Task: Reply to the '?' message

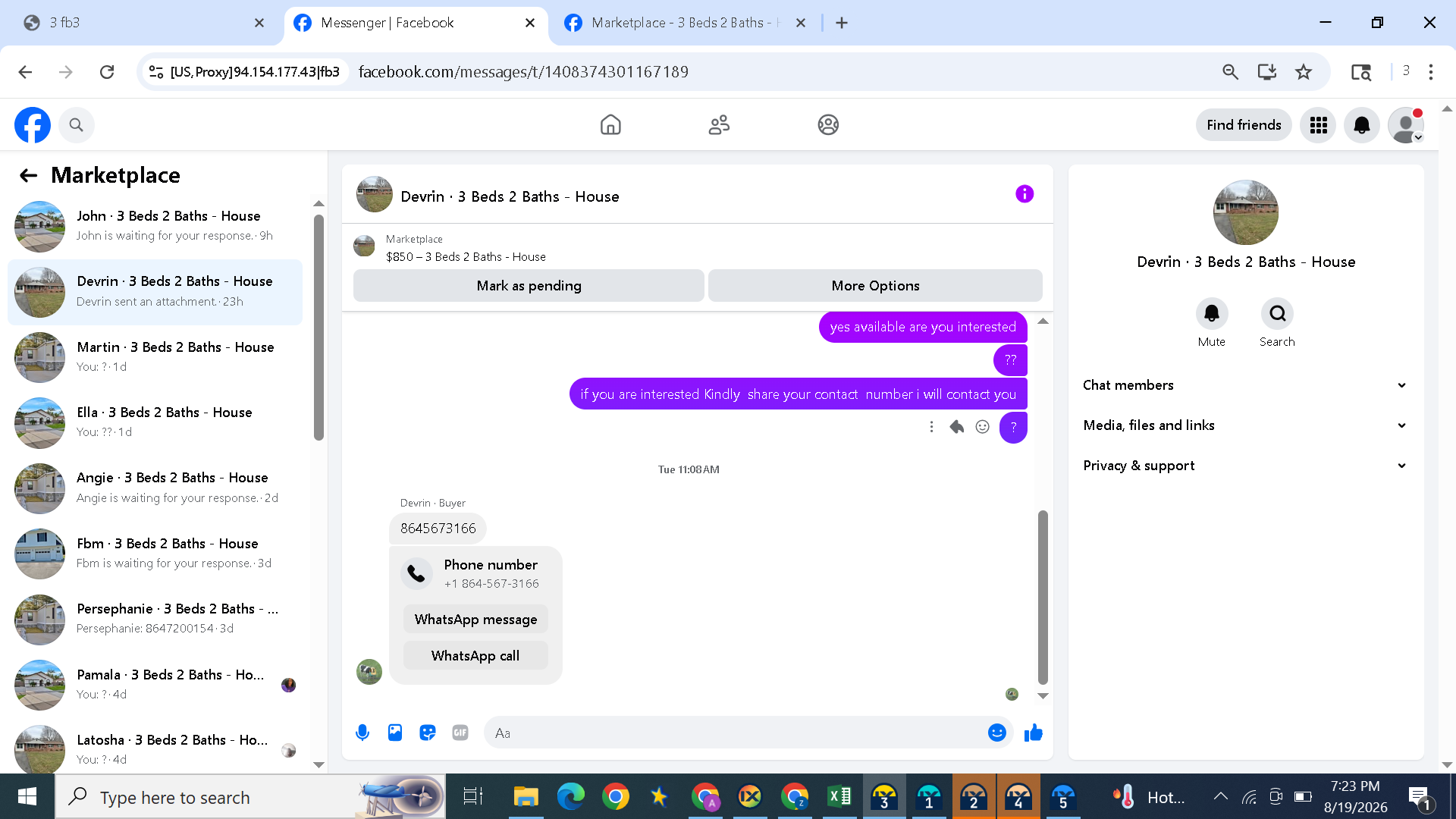Action: tap(957, 427)
